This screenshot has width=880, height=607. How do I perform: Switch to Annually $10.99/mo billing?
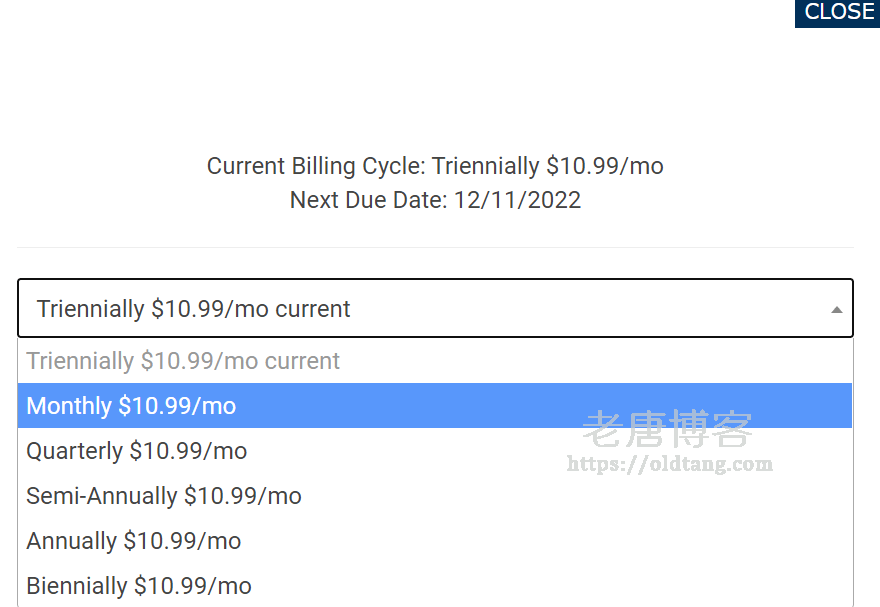point(133,541)
